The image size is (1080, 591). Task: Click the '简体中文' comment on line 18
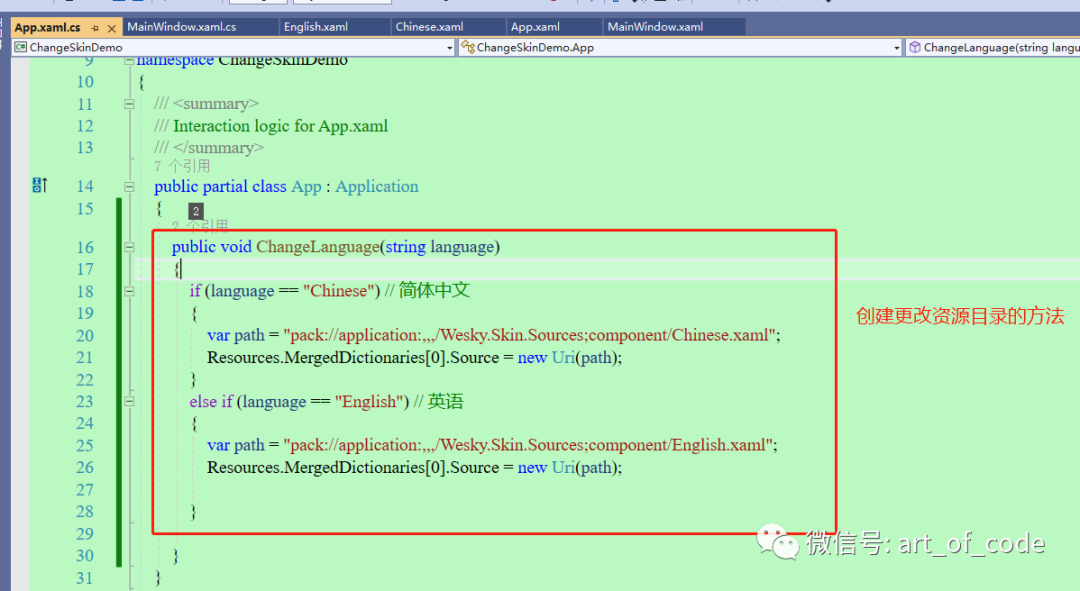coord(434,290)
